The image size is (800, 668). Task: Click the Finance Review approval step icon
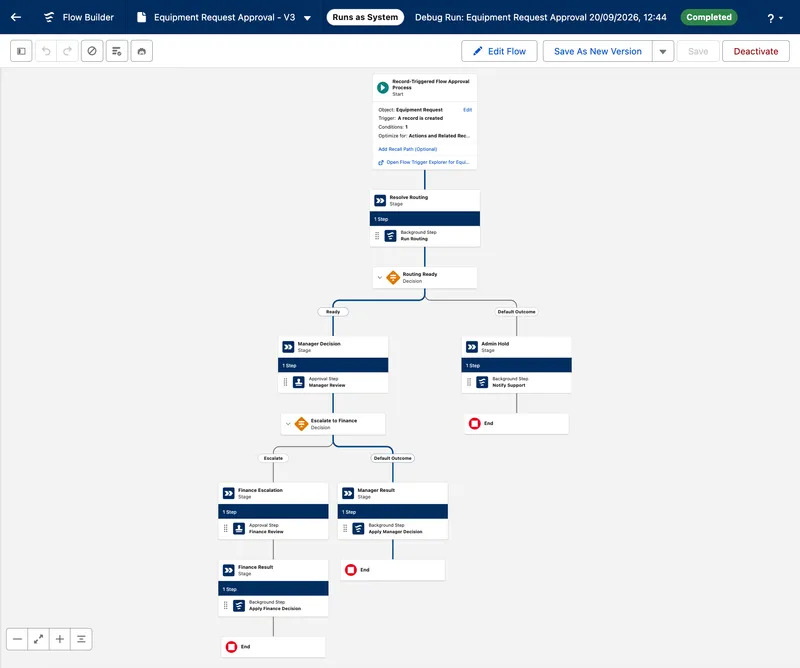pos(239,529)
